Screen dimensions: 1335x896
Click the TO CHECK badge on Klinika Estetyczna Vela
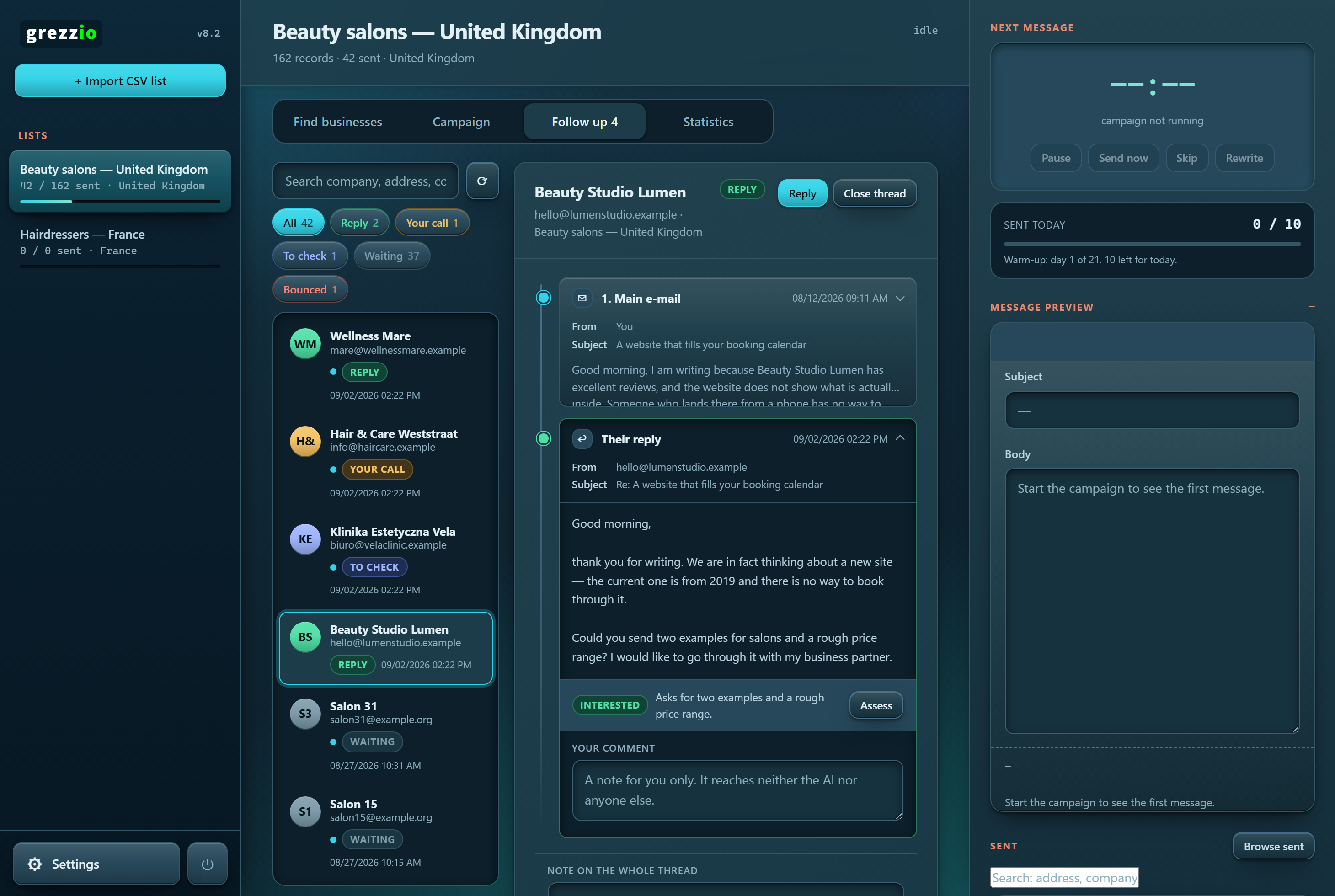click(x=374, y=567)
